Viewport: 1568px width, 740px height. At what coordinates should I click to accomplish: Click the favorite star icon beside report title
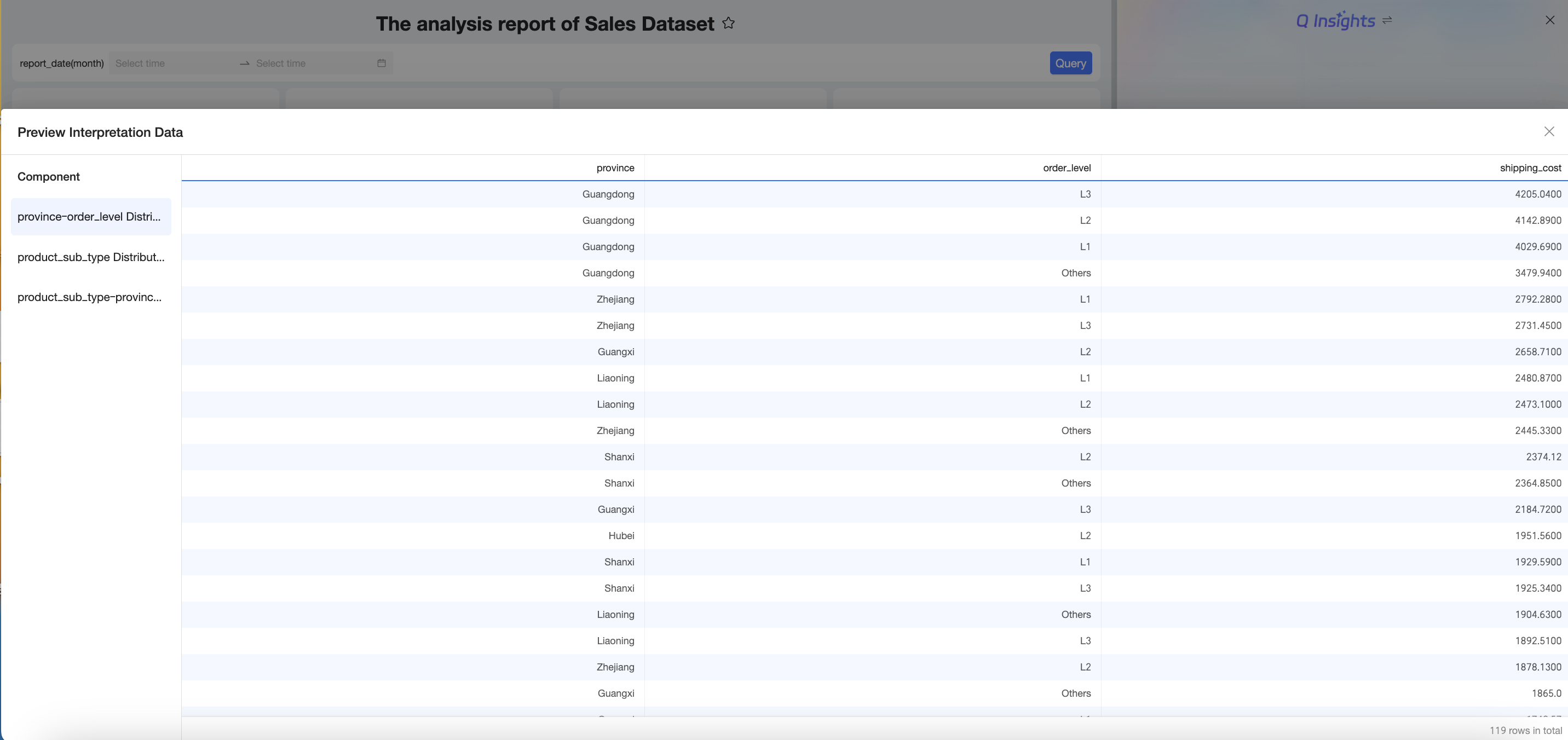728,24
